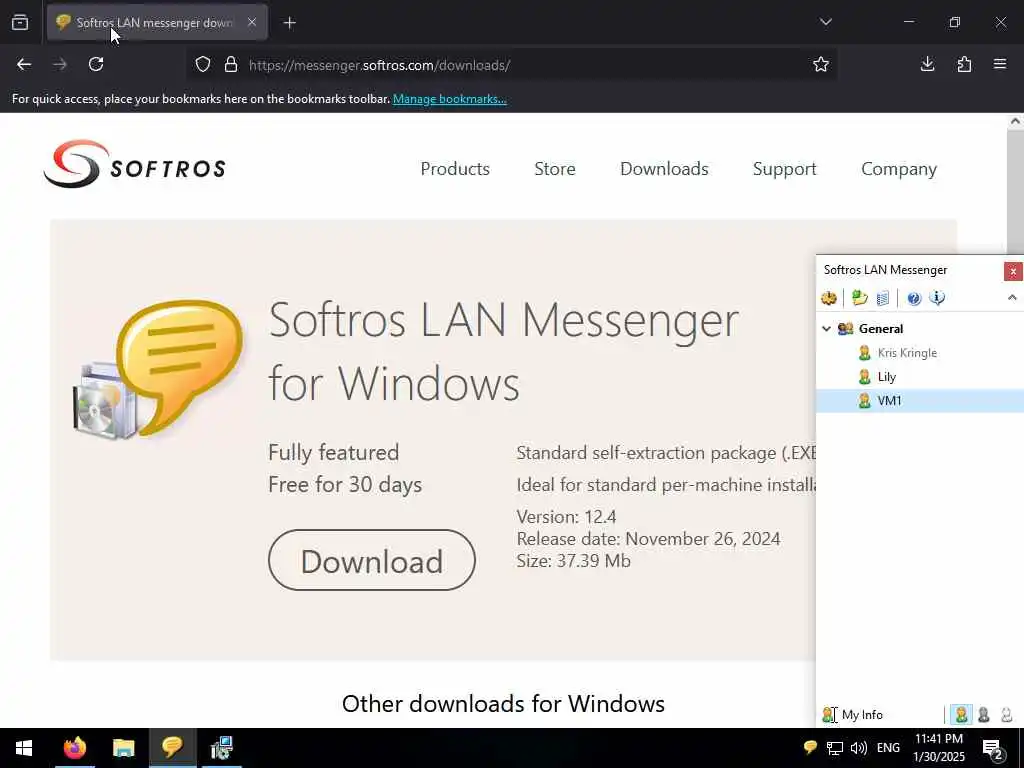Open message history notebook icon in Messenger
This screenshot has width=1024, height=768.
click(882, 298)
